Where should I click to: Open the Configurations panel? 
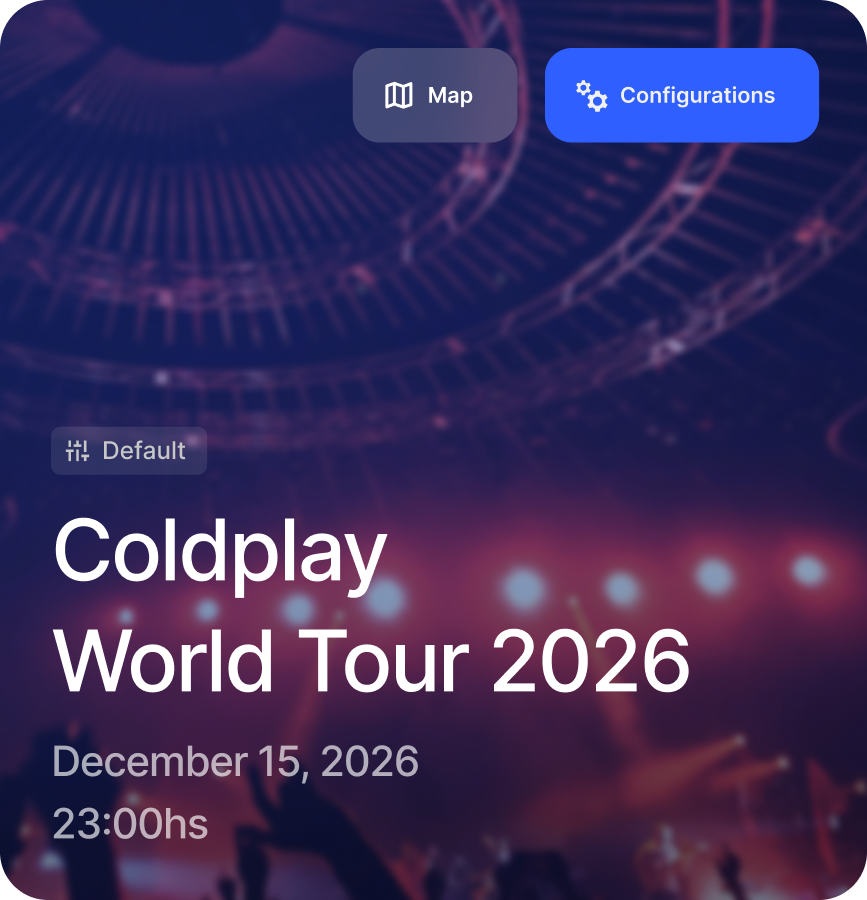click(682, 95)
